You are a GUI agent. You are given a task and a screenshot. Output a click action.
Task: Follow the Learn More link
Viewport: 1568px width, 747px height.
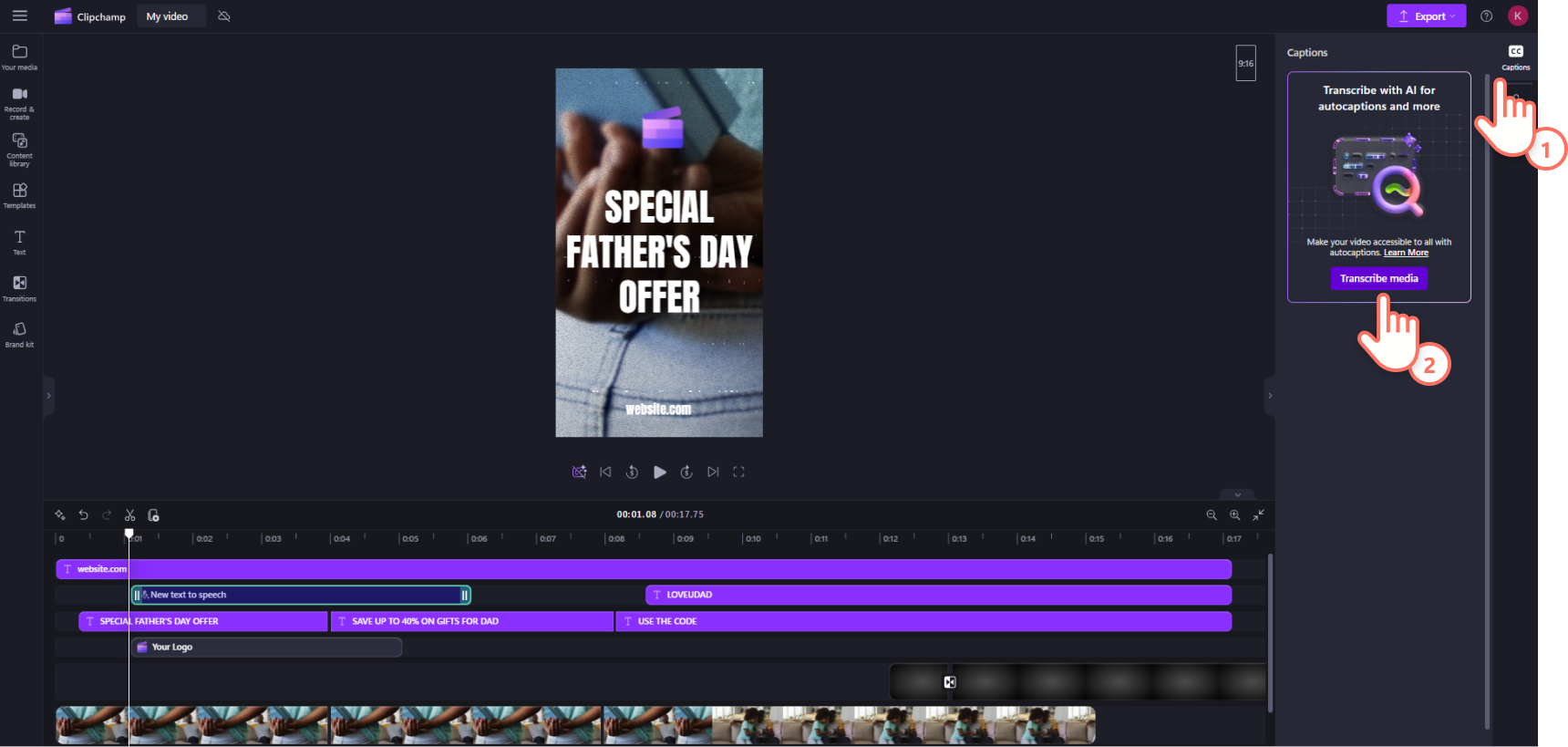1406,253
